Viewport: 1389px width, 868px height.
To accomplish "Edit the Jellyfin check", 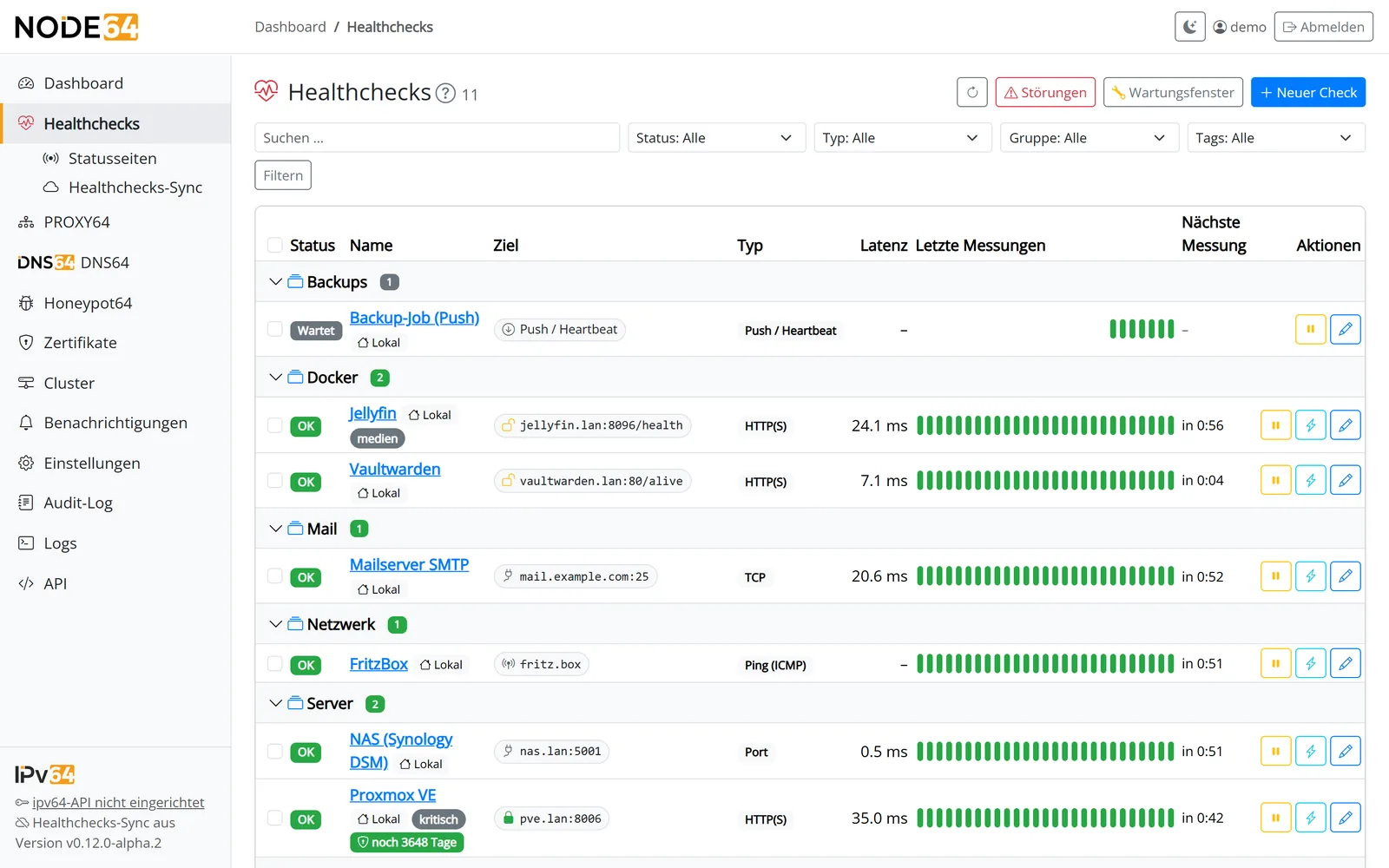I will 1346,425.
